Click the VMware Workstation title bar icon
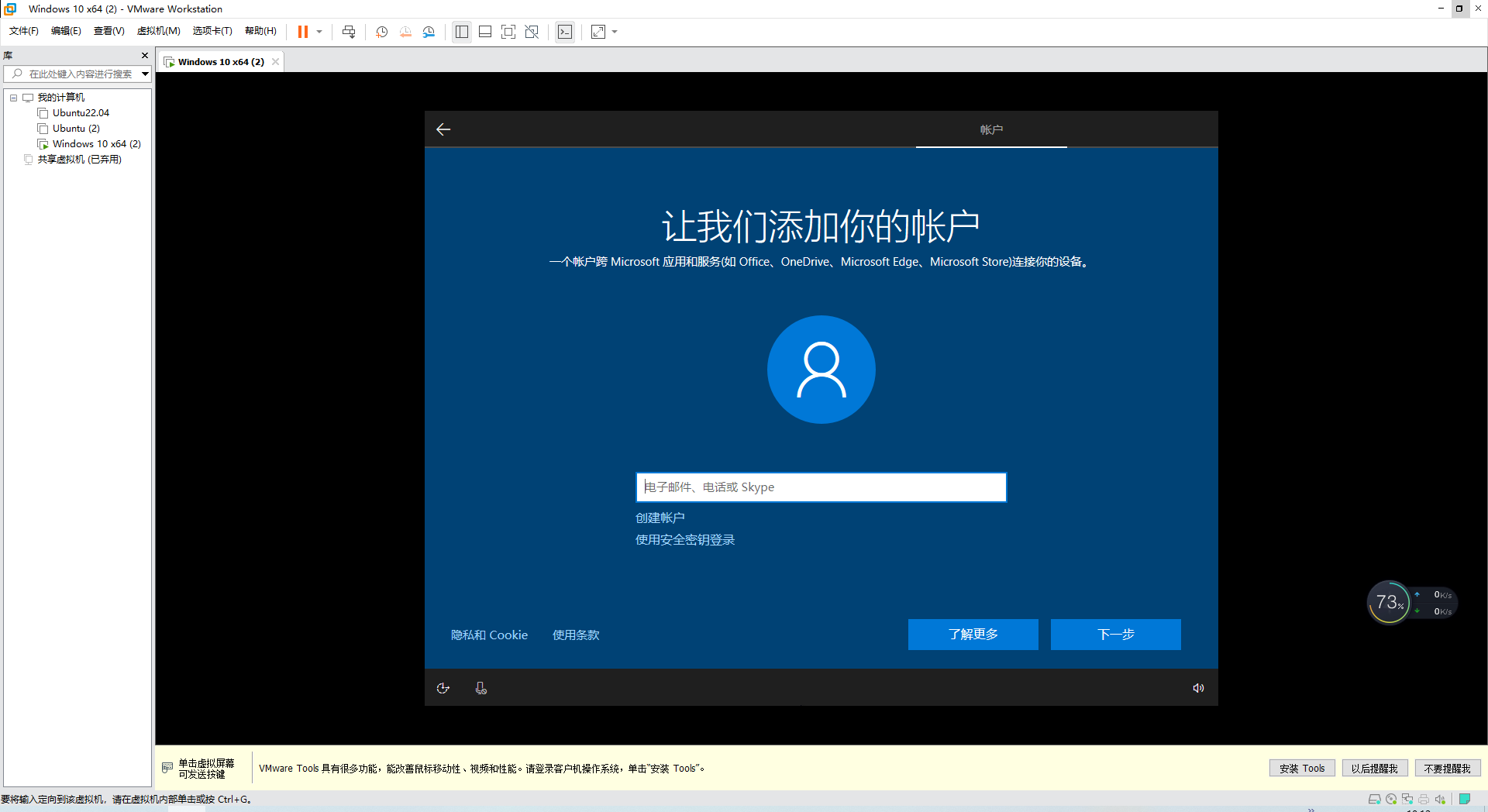The height and width of the screenshot is (812, 1488). pyautogui.click(x=10, y=9)
